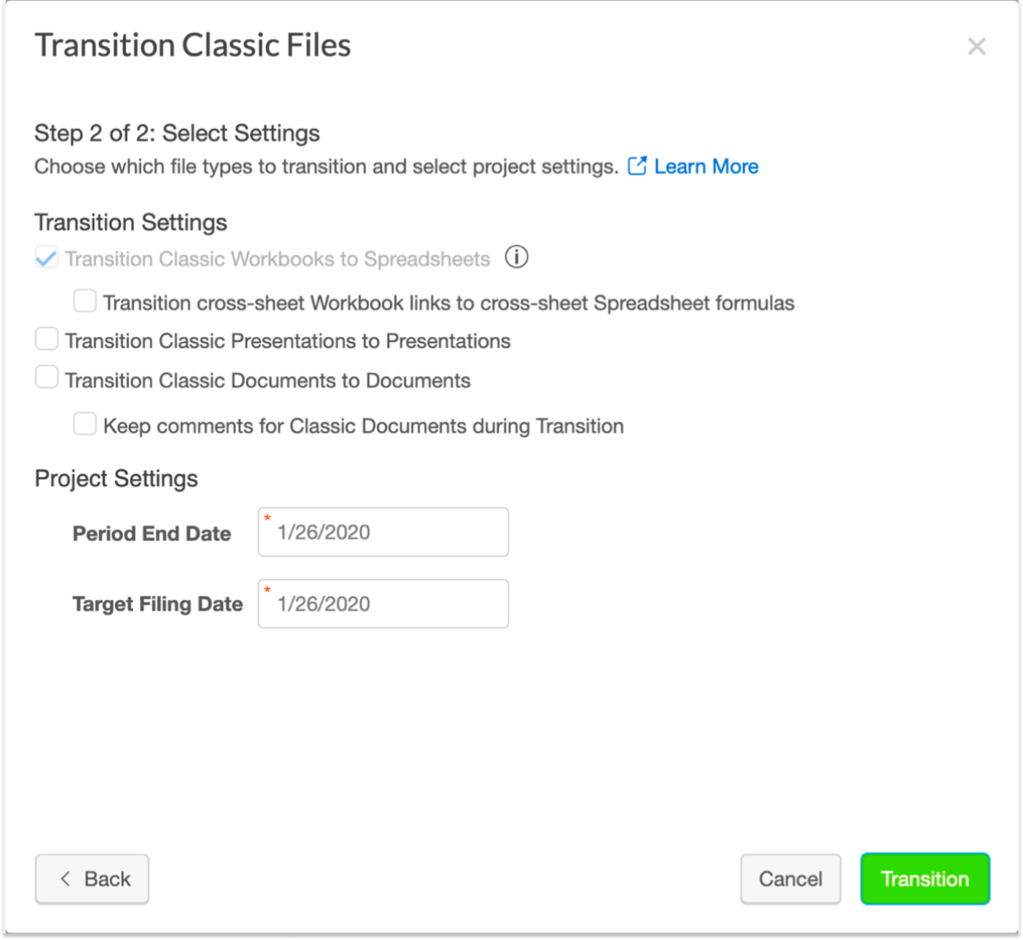The image size is (1023, 940).
Task: Go back with the Back button
Action: (x=92, y=879)
